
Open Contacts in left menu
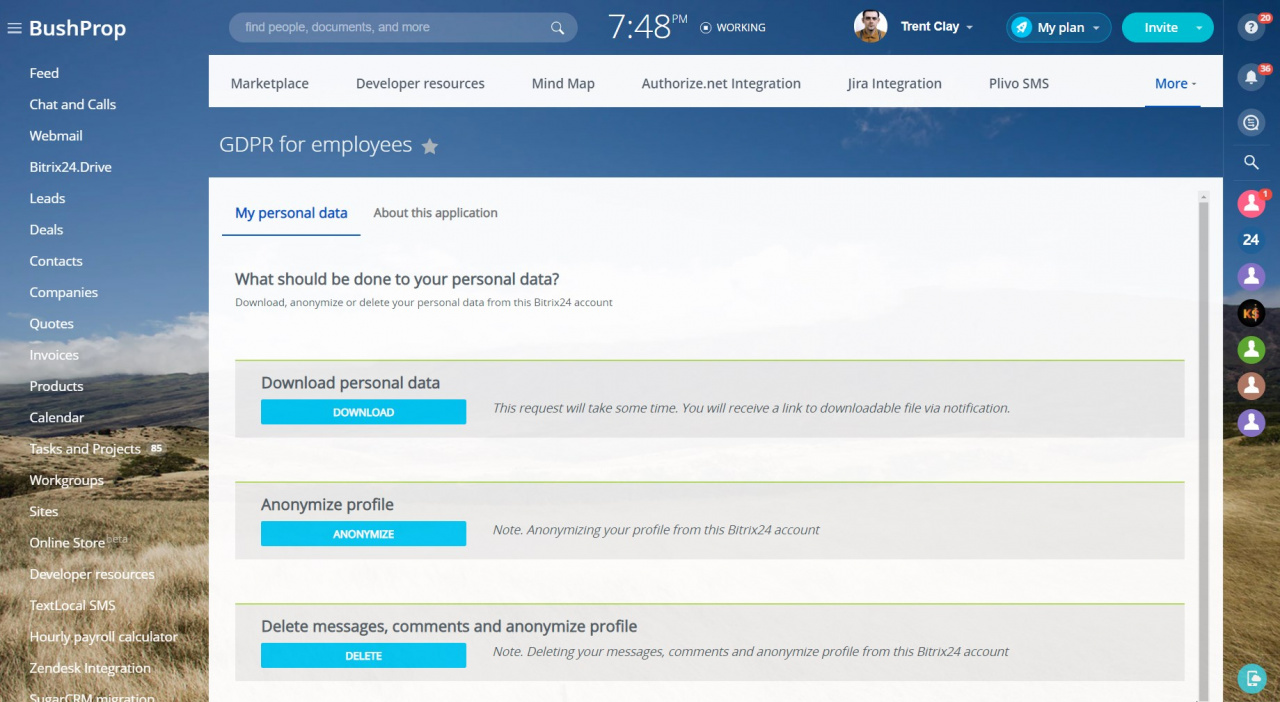click(56, 261)
